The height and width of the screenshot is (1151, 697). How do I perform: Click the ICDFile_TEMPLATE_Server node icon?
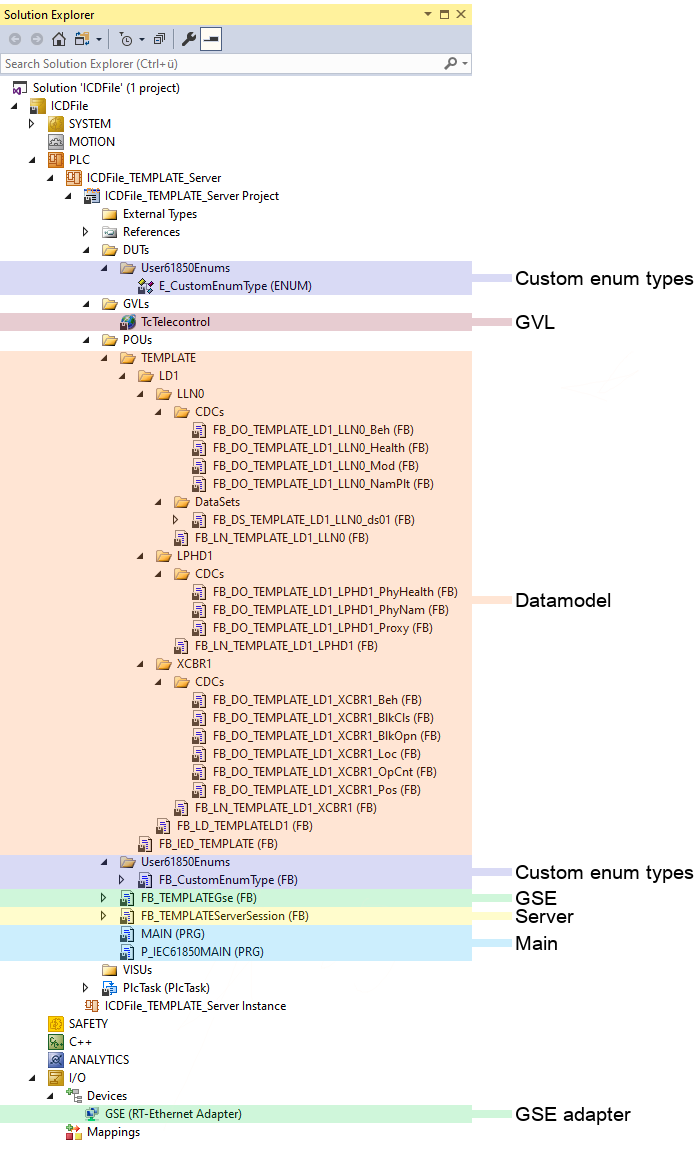click(x=73, y=178)
